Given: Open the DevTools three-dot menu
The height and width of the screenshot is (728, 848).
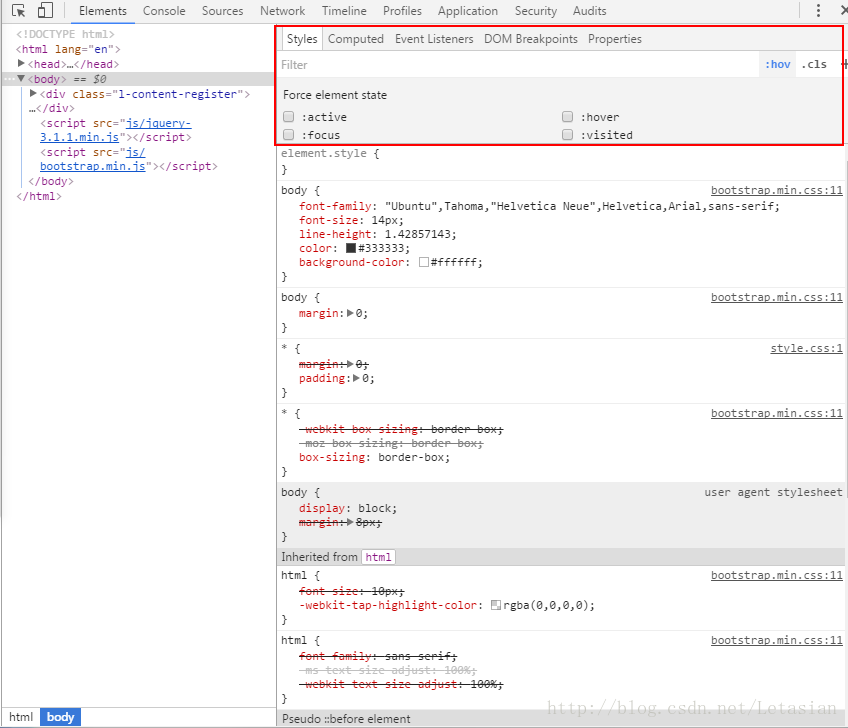Looking at the screenshot, I should point(818,11).
